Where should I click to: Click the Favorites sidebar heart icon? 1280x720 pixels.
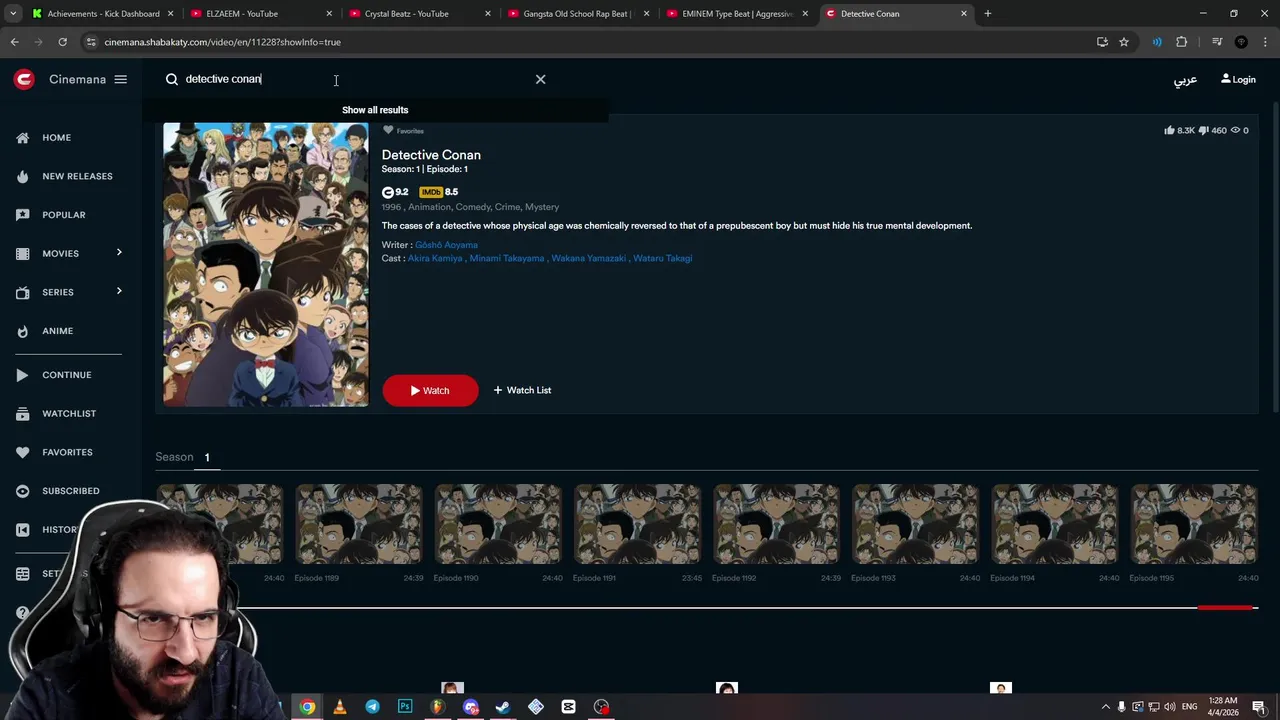(23, 452)
